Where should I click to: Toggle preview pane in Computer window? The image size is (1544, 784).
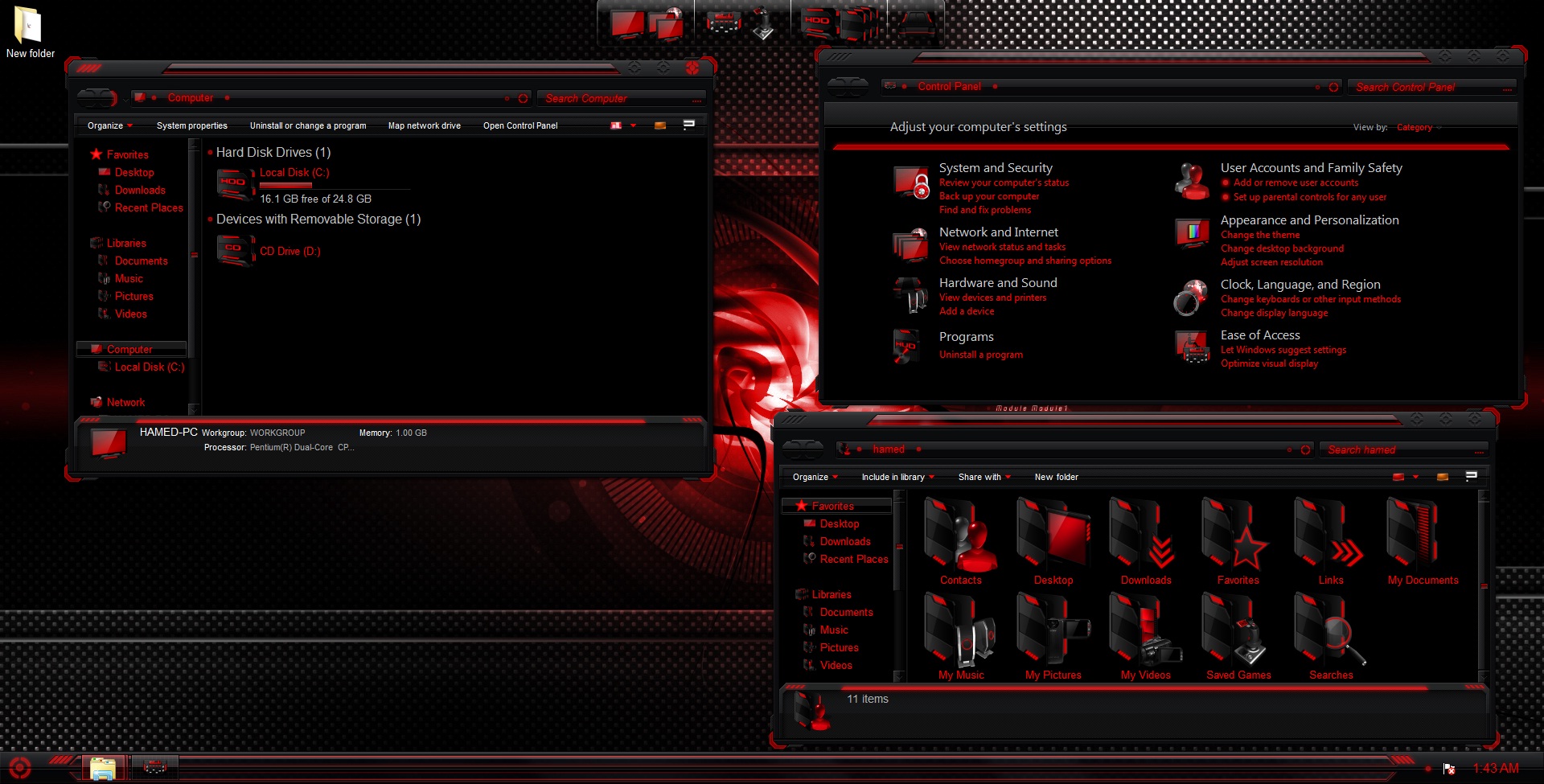coord(660,125)
